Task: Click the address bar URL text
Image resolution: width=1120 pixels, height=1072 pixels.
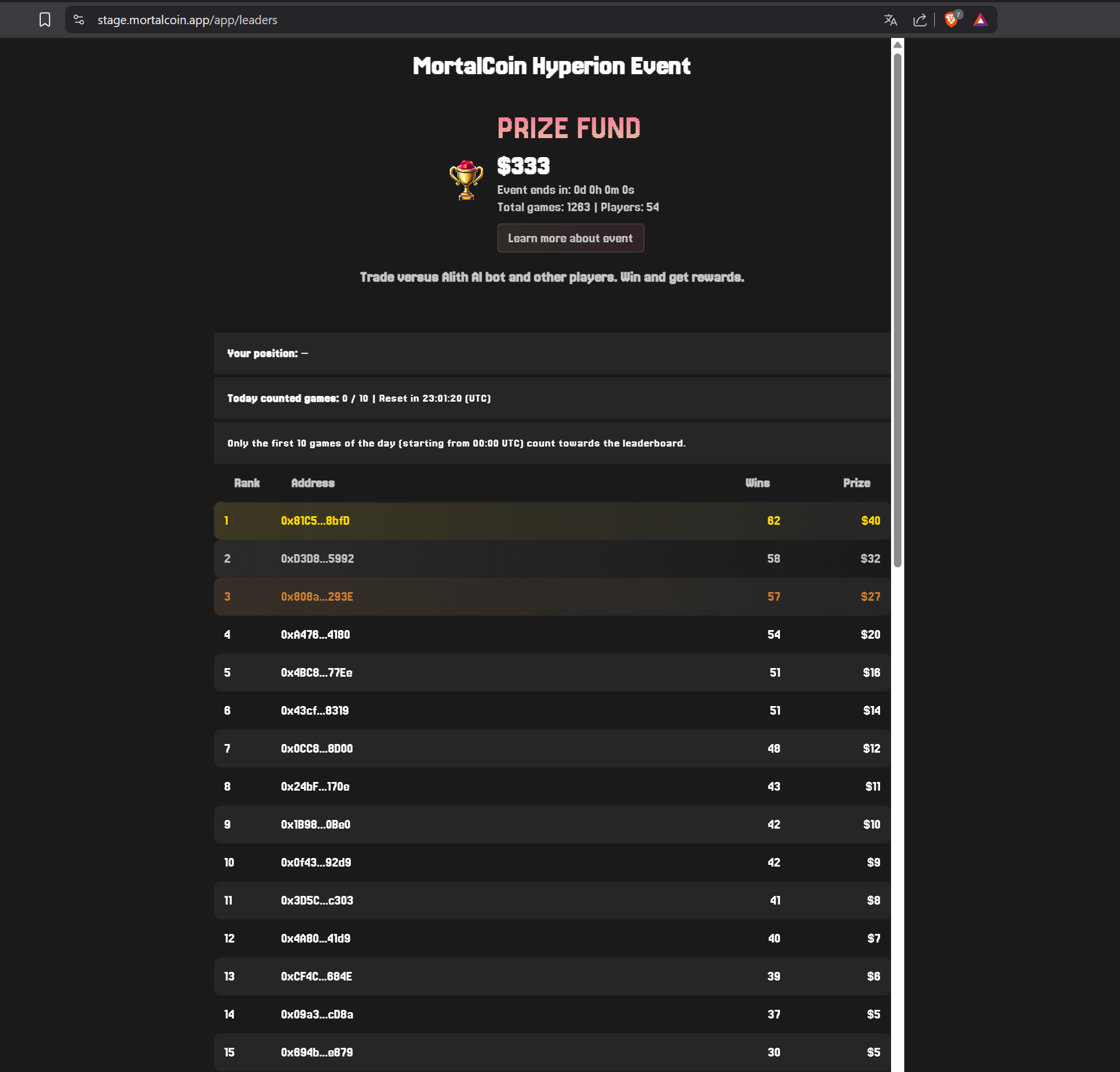Action: tap(188, 20)
